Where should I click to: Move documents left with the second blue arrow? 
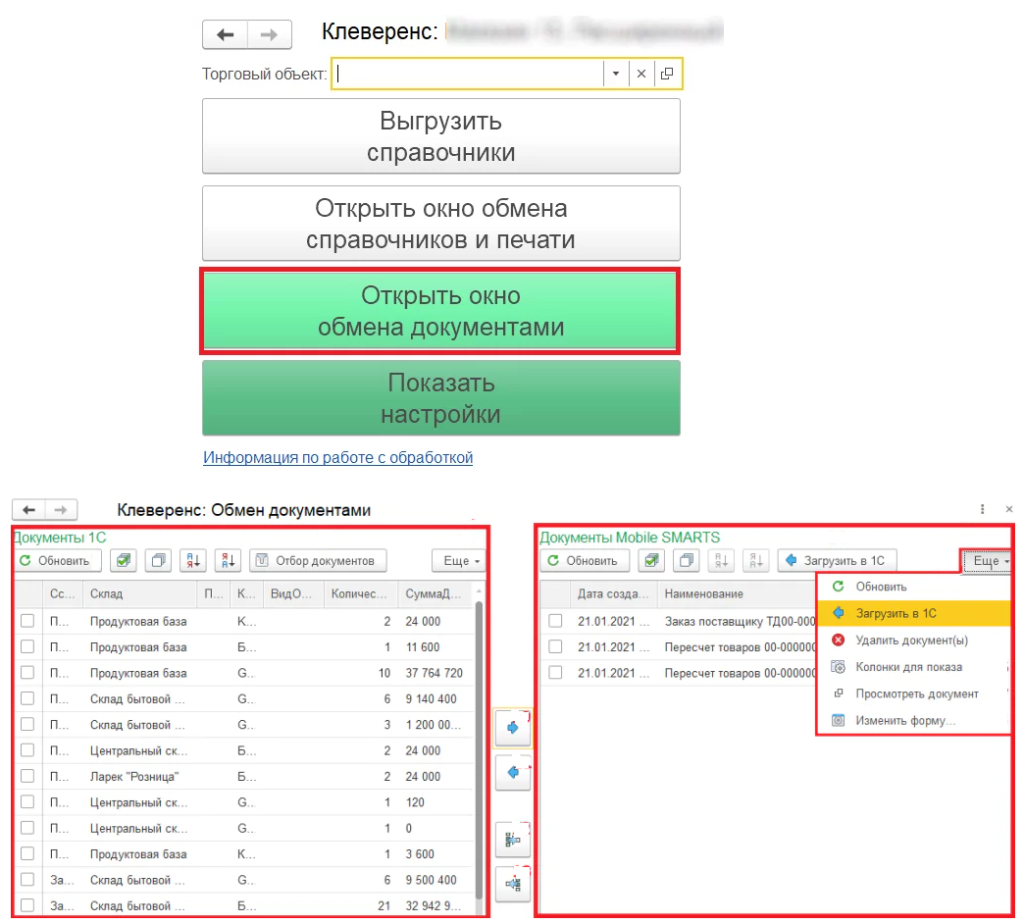[x=513, y=773]
